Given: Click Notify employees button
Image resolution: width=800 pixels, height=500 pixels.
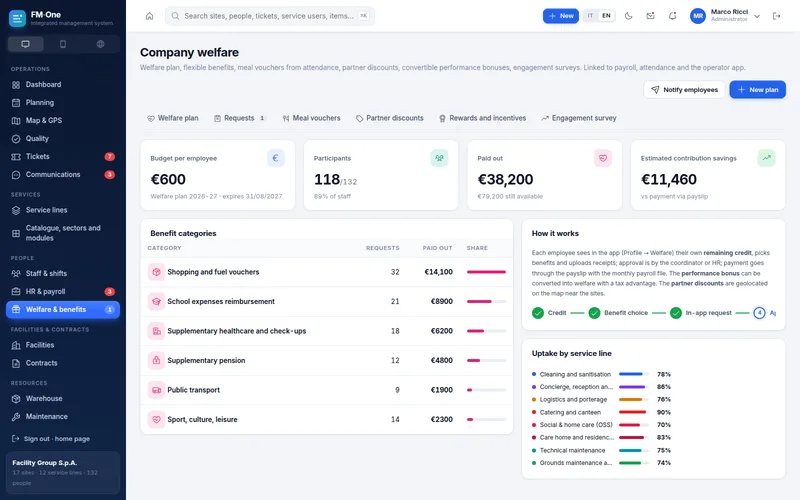Looking at the screenshot, I should [684, 90].
